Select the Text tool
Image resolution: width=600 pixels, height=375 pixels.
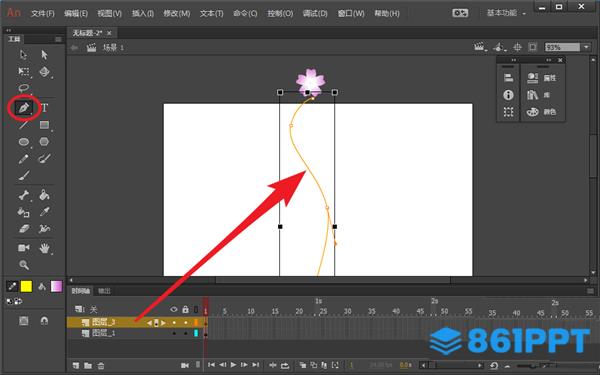44,108
